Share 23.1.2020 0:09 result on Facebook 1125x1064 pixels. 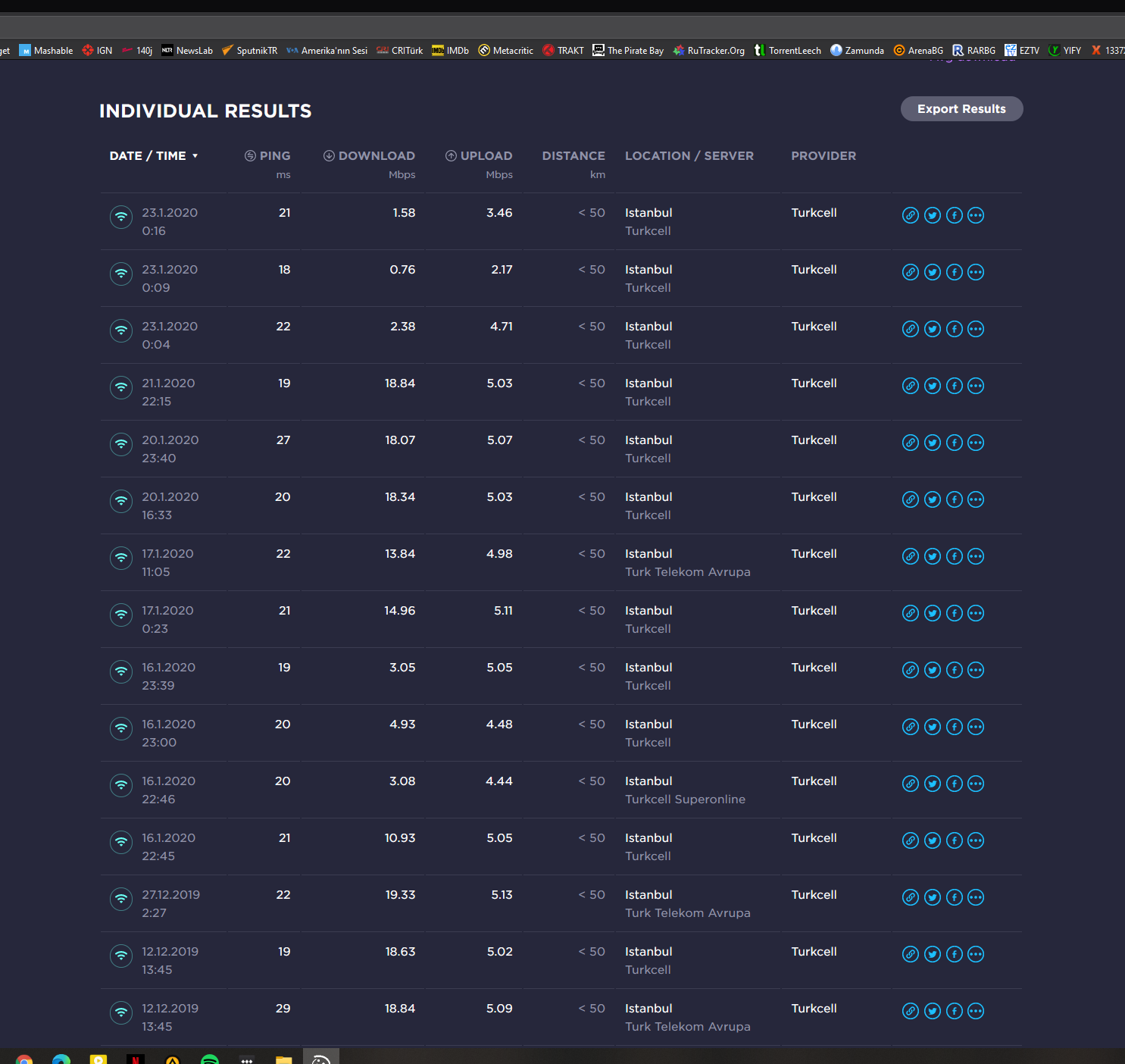click(x=955, y=272)
